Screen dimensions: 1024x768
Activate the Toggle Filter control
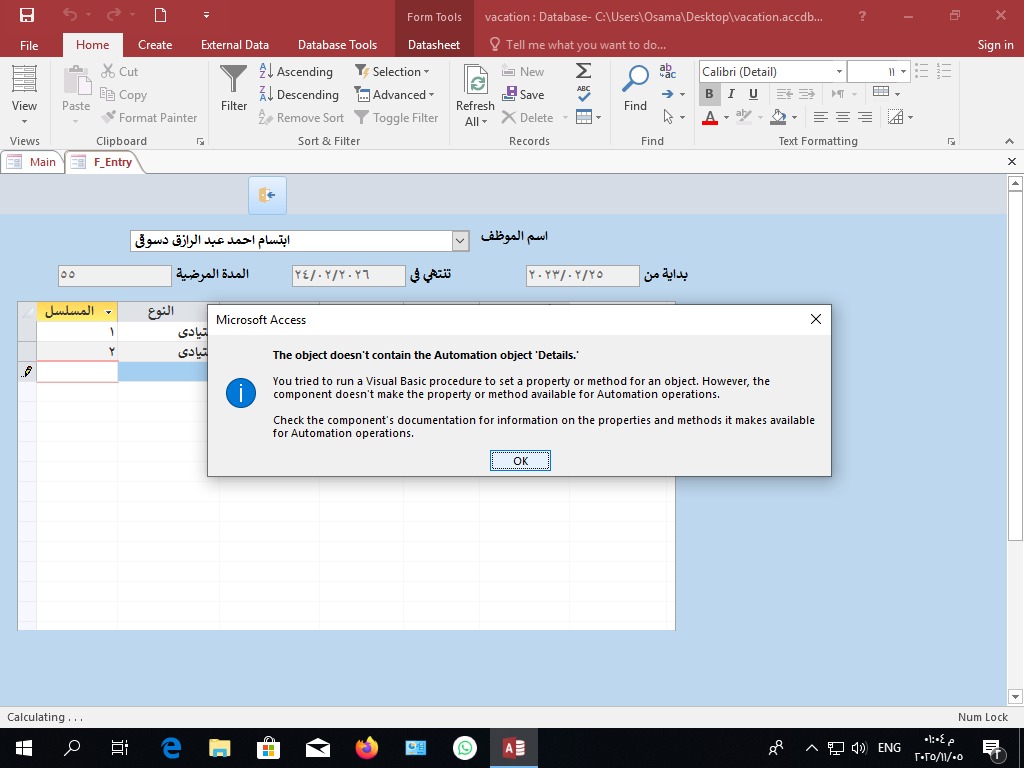[x=397, y=117]
